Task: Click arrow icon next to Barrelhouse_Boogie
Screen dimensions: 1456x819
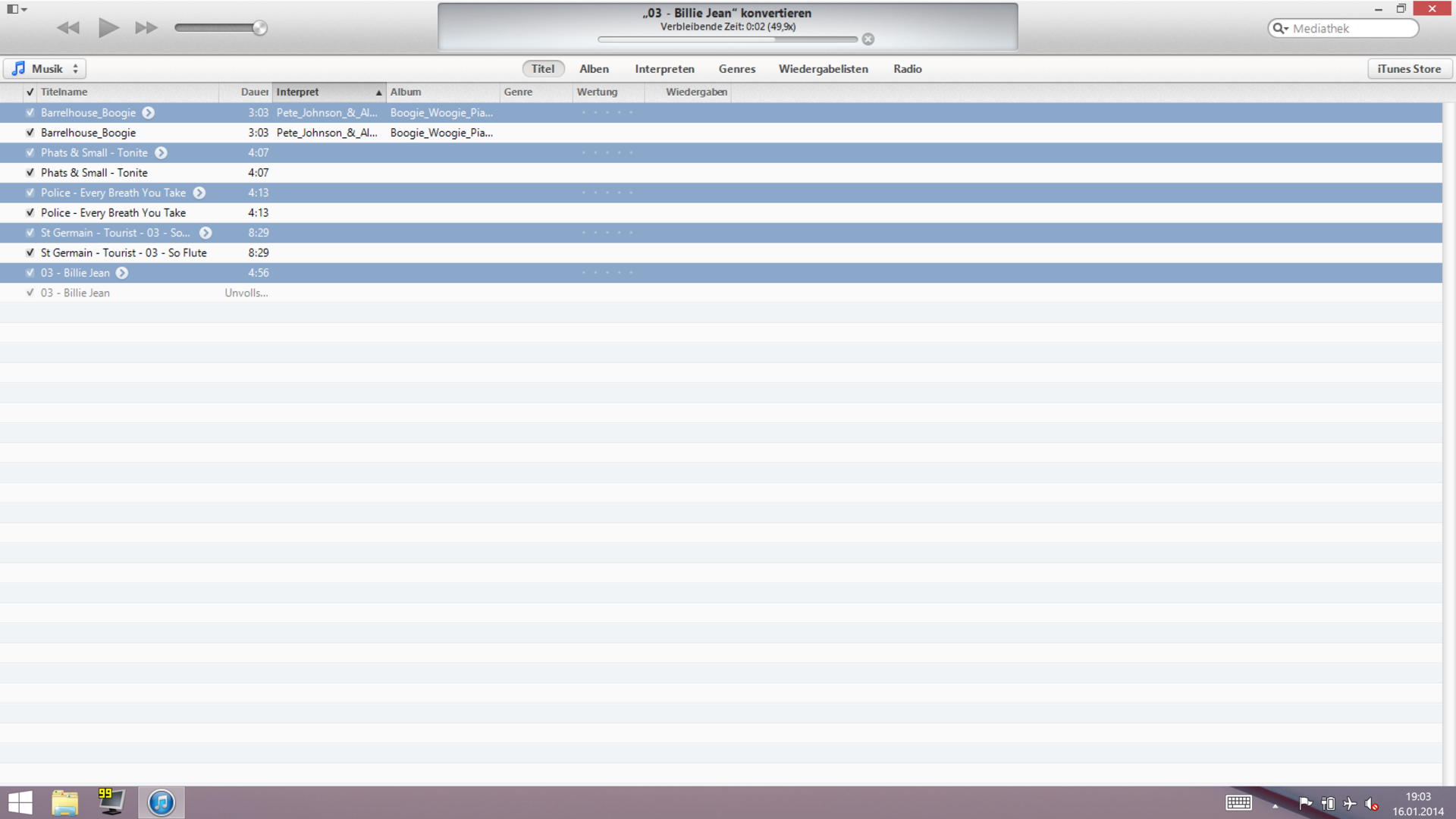Action: (x=149, y=113)
